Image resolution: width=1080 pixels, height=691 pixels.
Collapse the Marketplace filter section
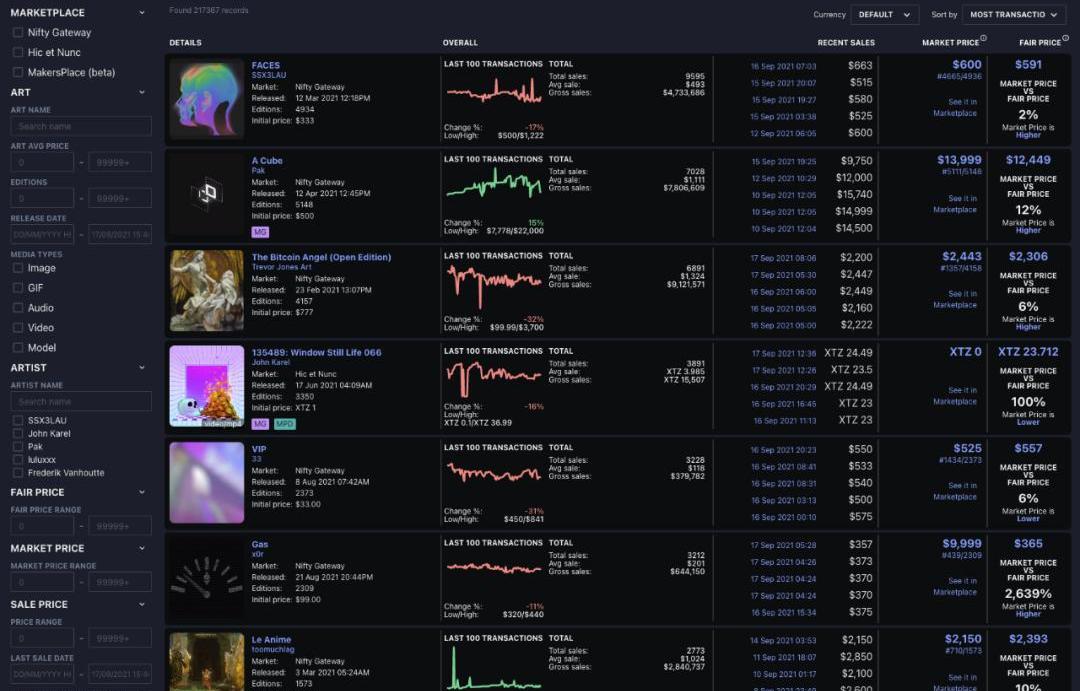click(142, 12)
